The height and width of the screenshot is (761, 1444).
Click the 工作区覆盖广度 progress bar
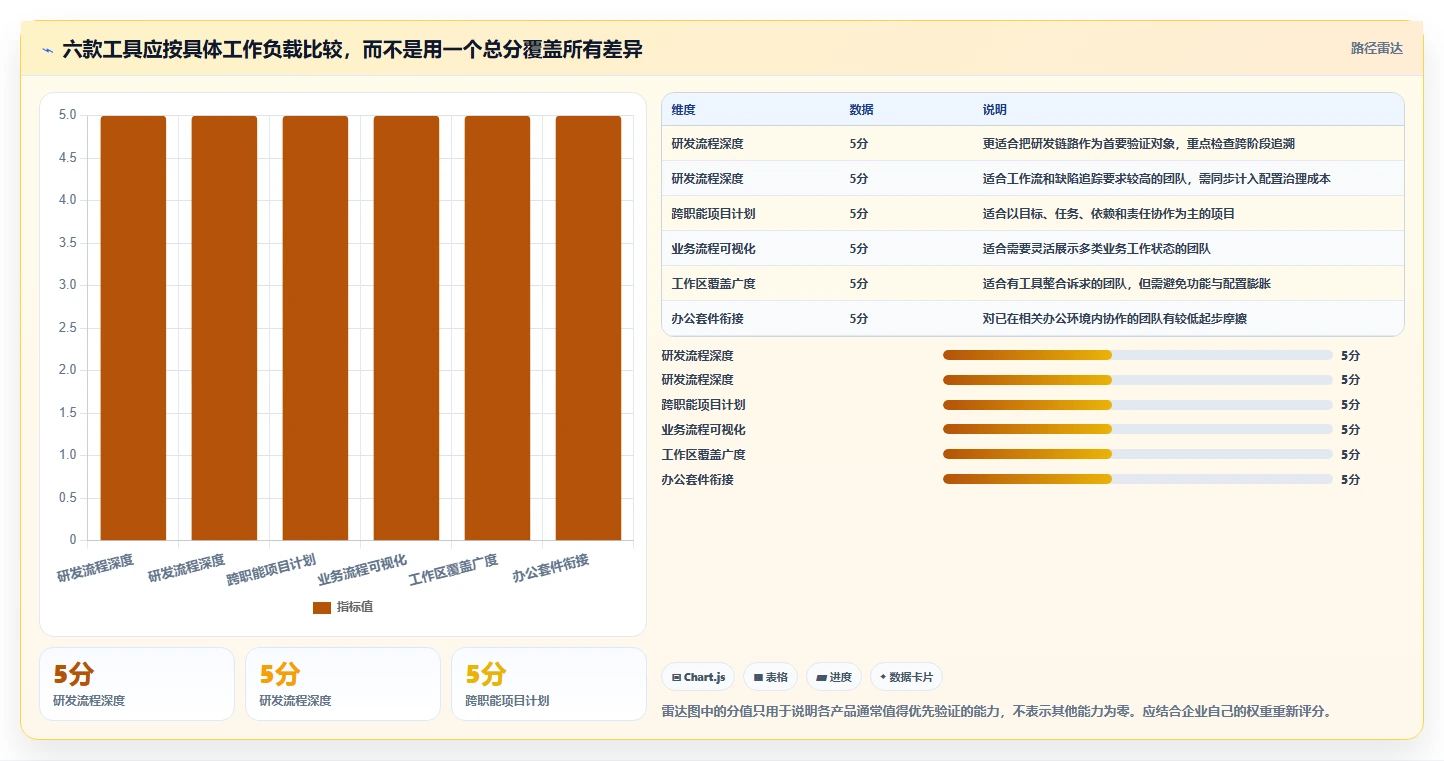click(1138, 455)
